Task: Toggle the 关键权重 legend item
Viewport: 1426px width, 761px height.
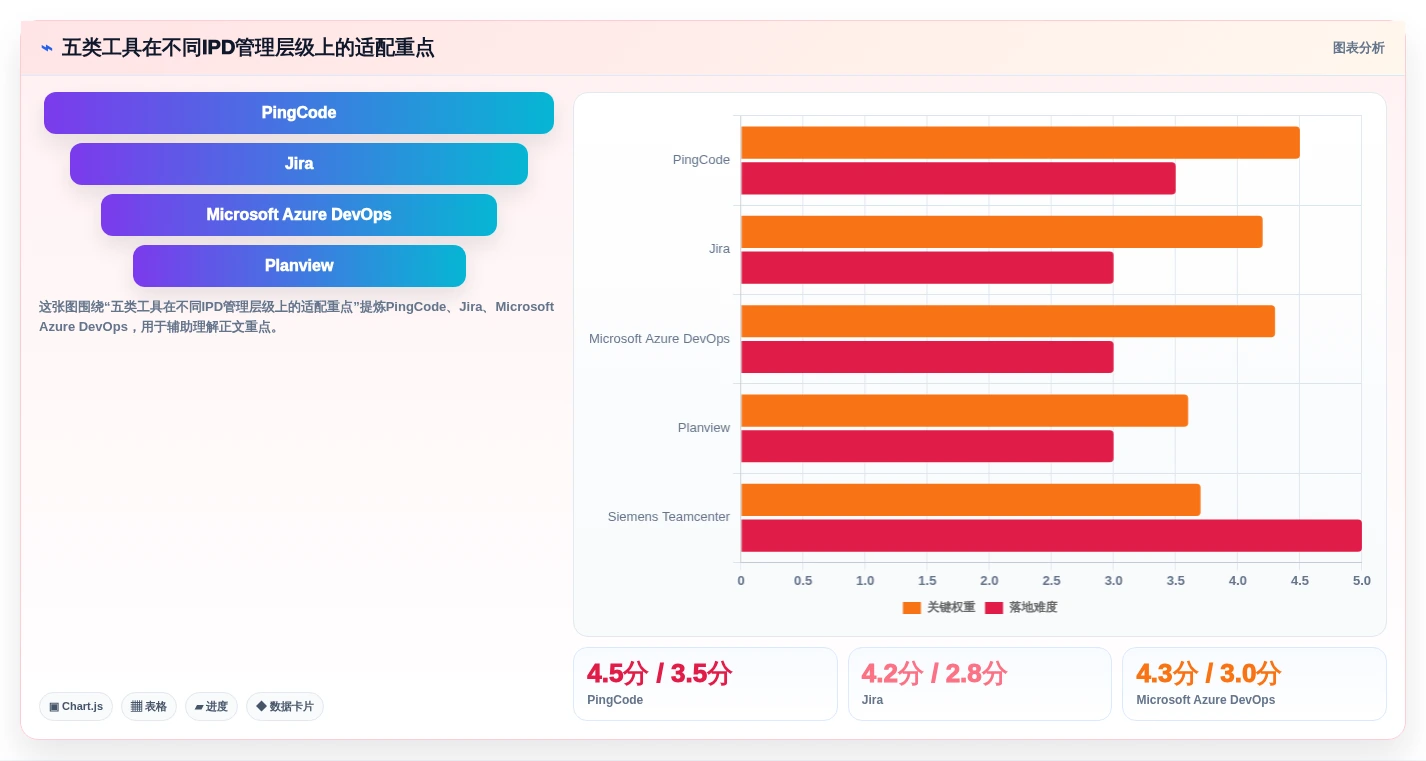Action: coord(939,607)
